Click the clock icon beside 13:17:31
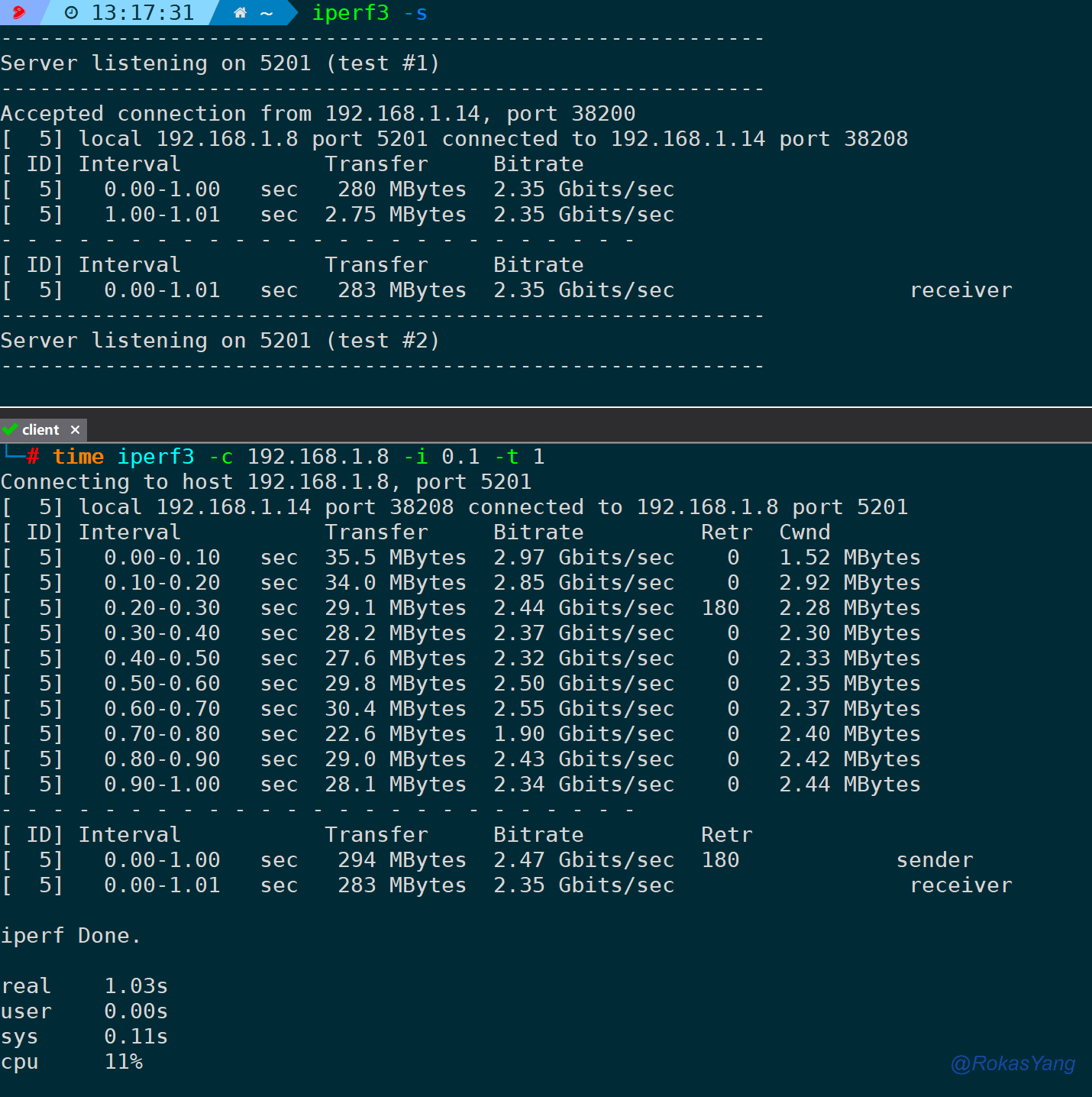Viewport: 1092px width, 1097px height. 71,13
